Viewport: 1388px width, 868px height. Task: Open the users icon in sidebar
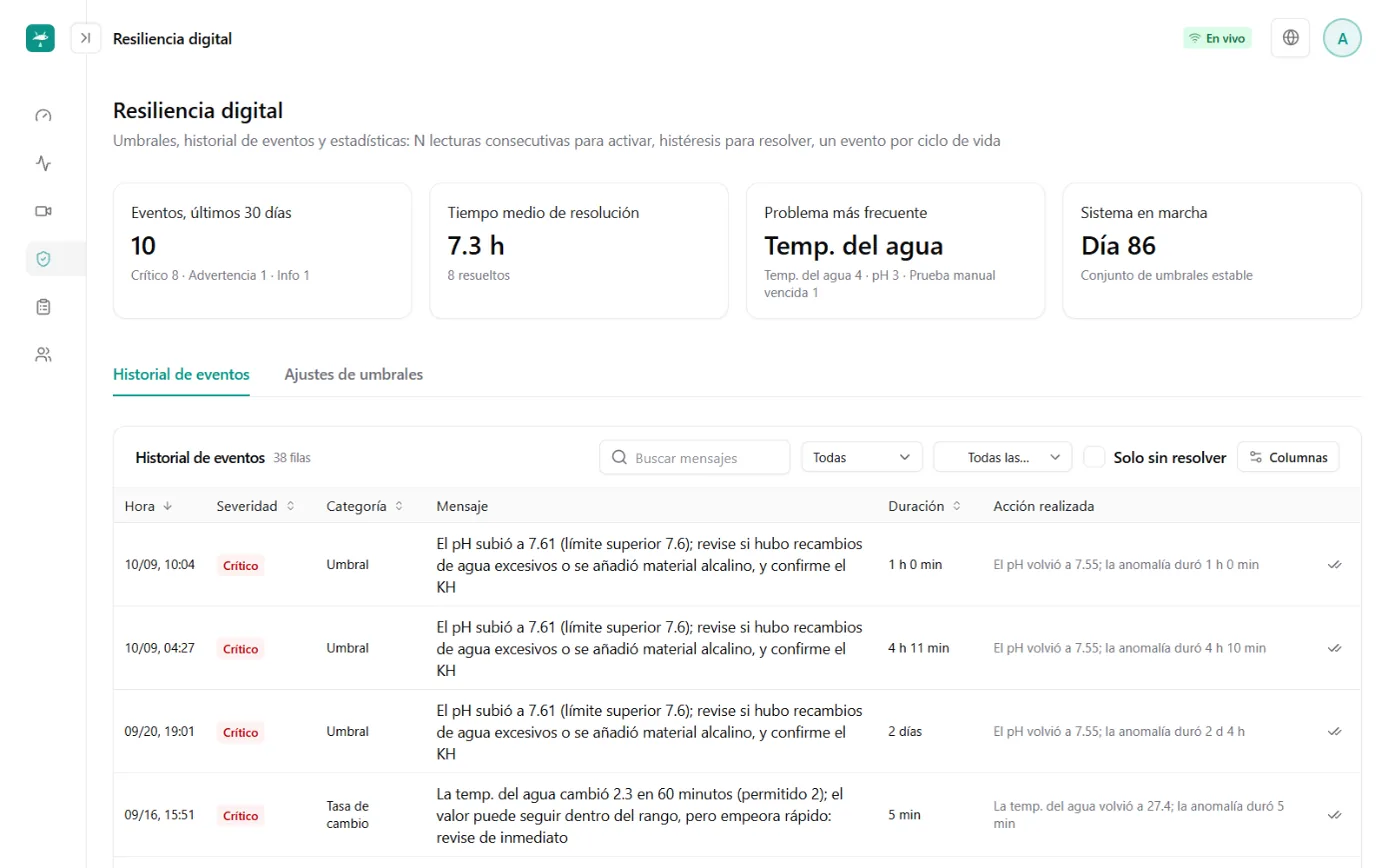pos(43,354)
